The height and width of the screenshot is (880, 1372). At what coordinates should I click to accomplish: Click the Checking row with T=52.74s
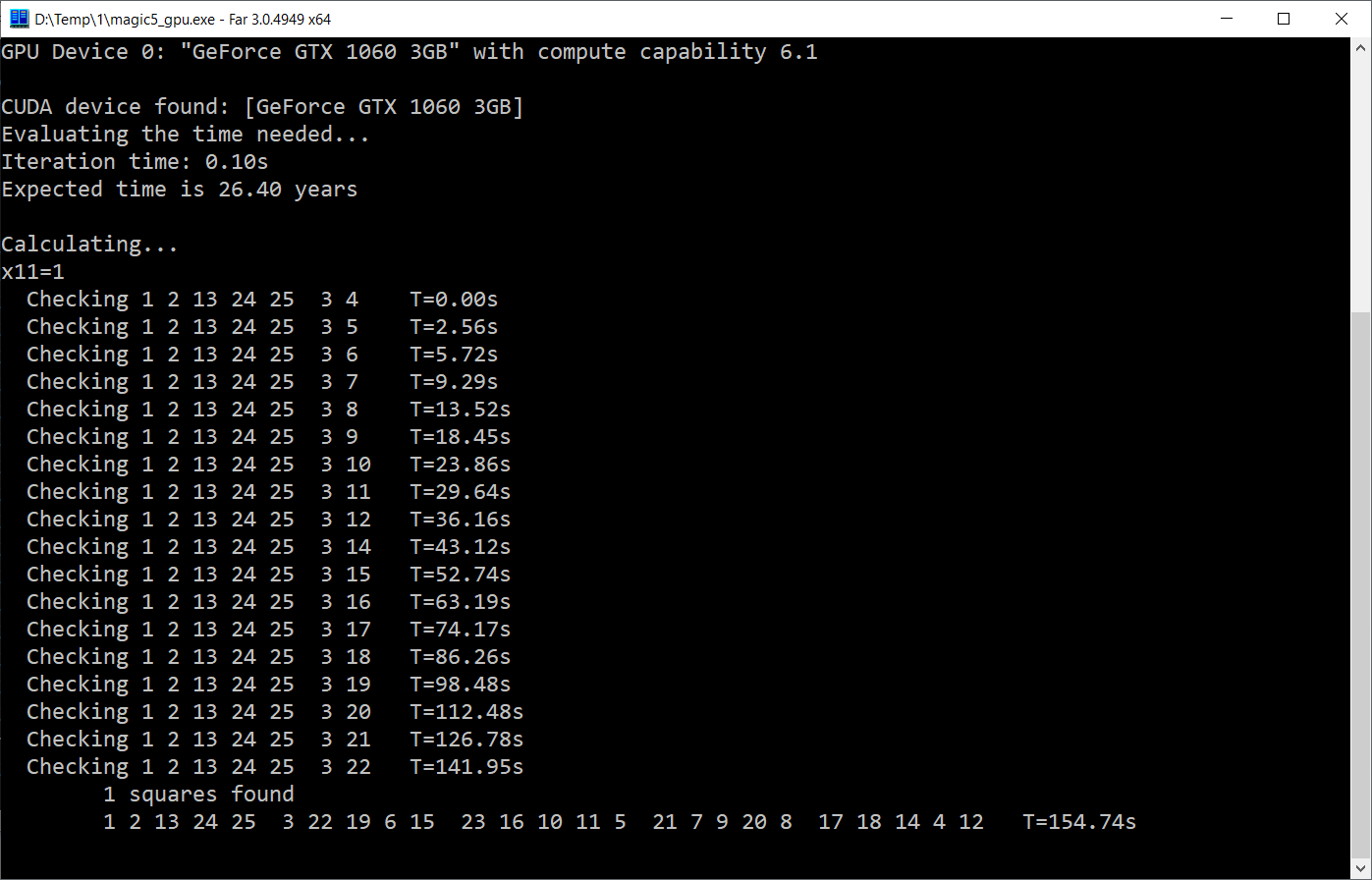[269, 575]
